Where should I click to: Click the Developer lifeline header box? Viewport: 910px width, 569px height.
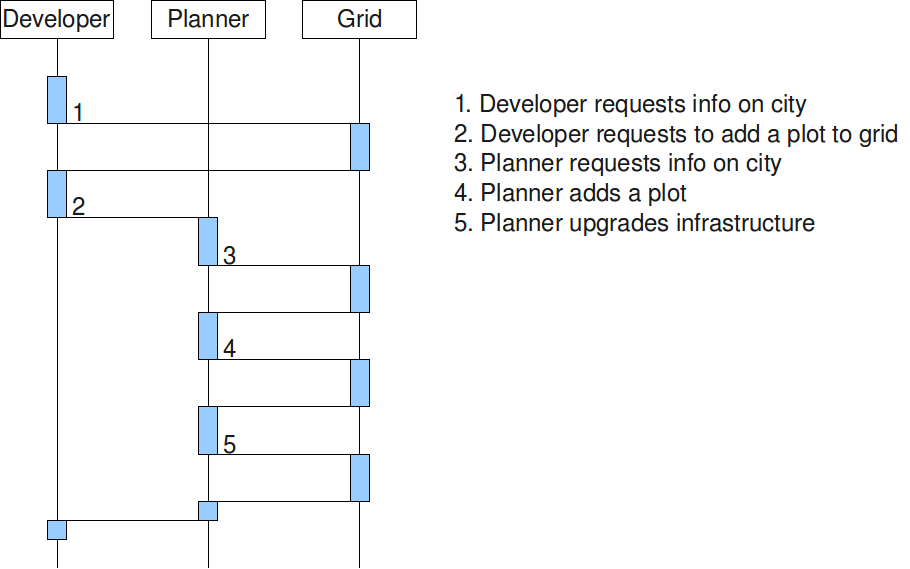click(x=57, y=19)
